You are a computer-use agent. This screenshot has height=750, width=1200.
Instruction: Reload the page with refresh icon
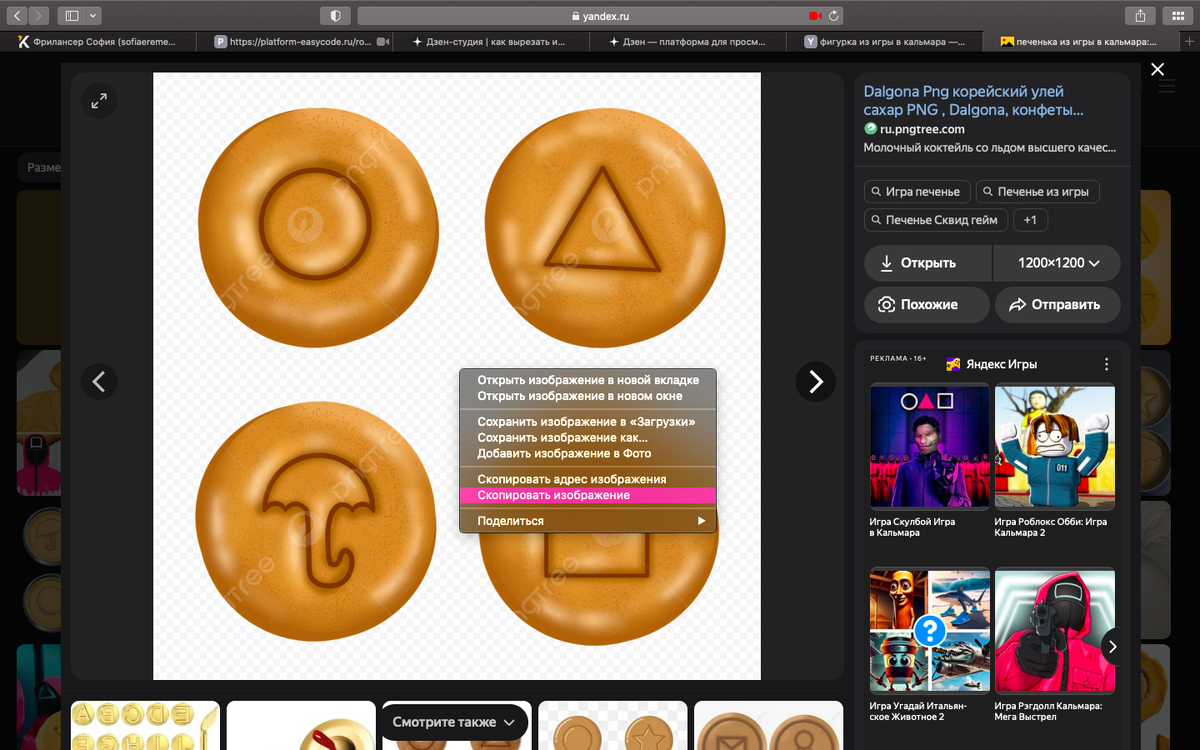(833, 16)
